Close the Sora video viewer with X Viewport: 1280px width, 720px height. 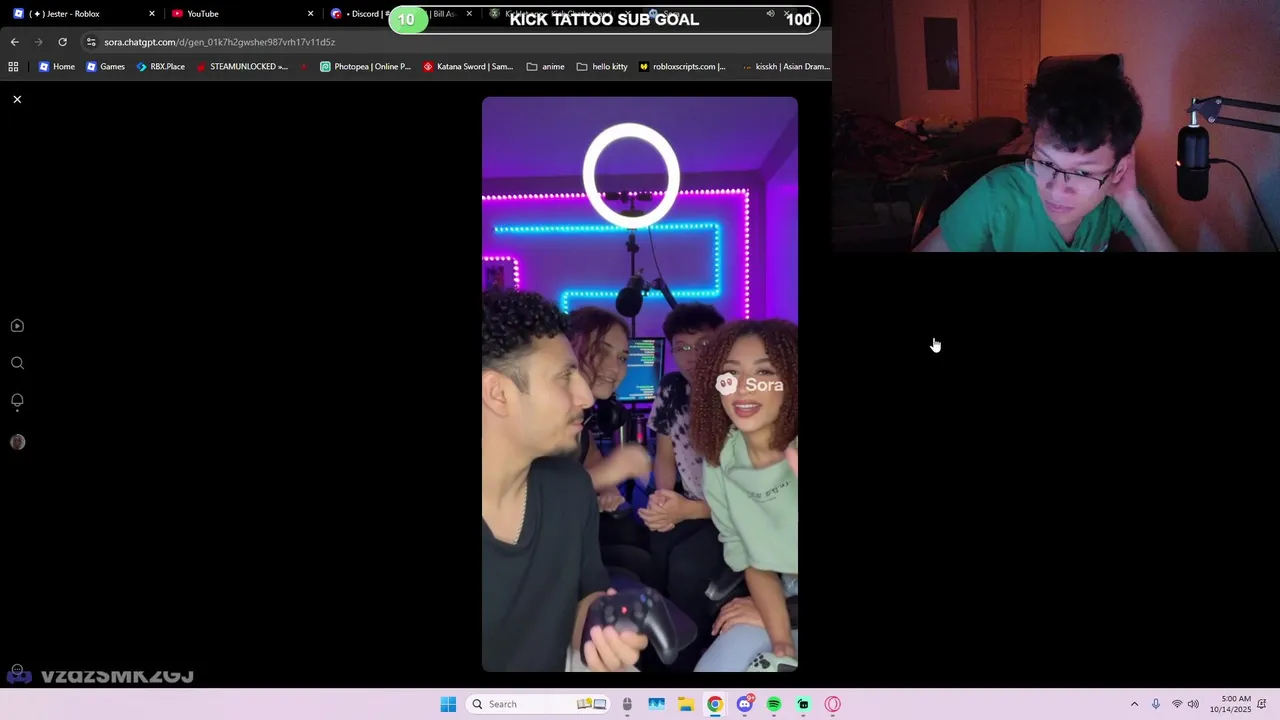pos(17,99)
